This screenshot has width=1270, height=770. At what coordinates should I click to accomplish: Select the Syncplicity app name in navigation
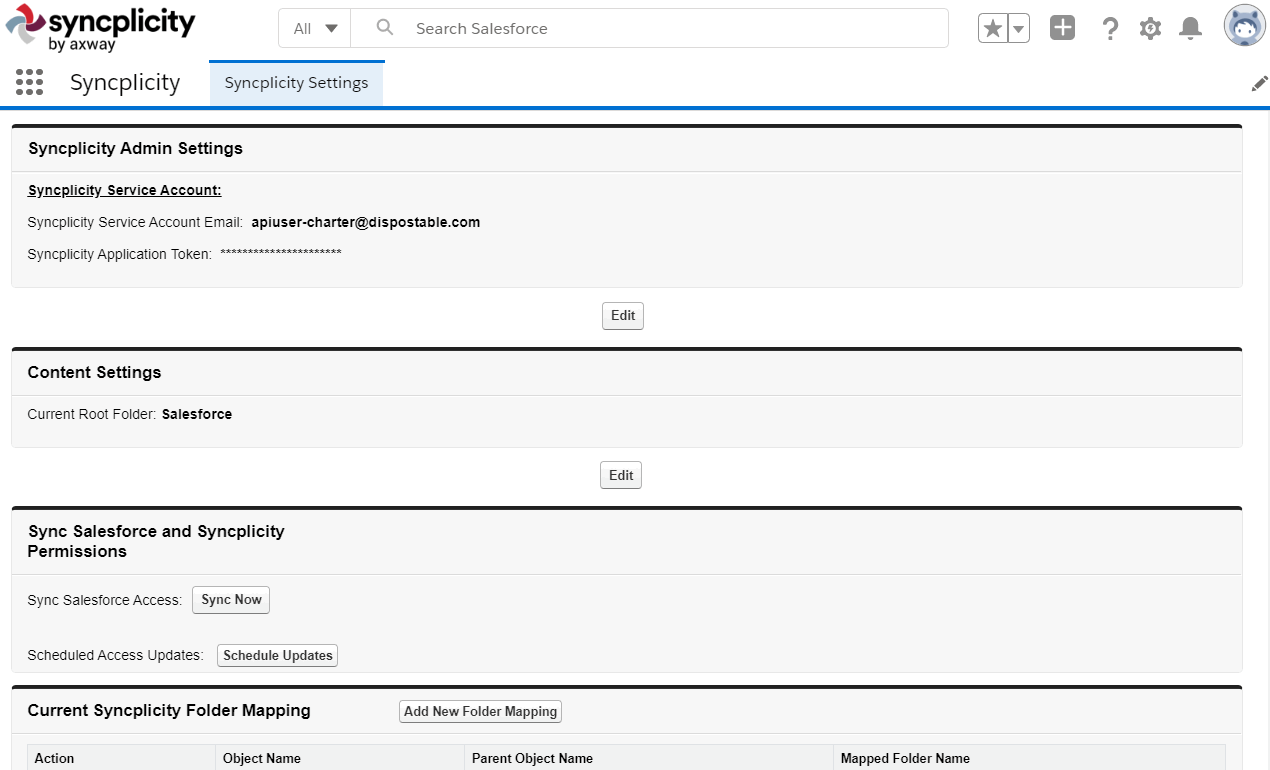(x=124, y=82)
